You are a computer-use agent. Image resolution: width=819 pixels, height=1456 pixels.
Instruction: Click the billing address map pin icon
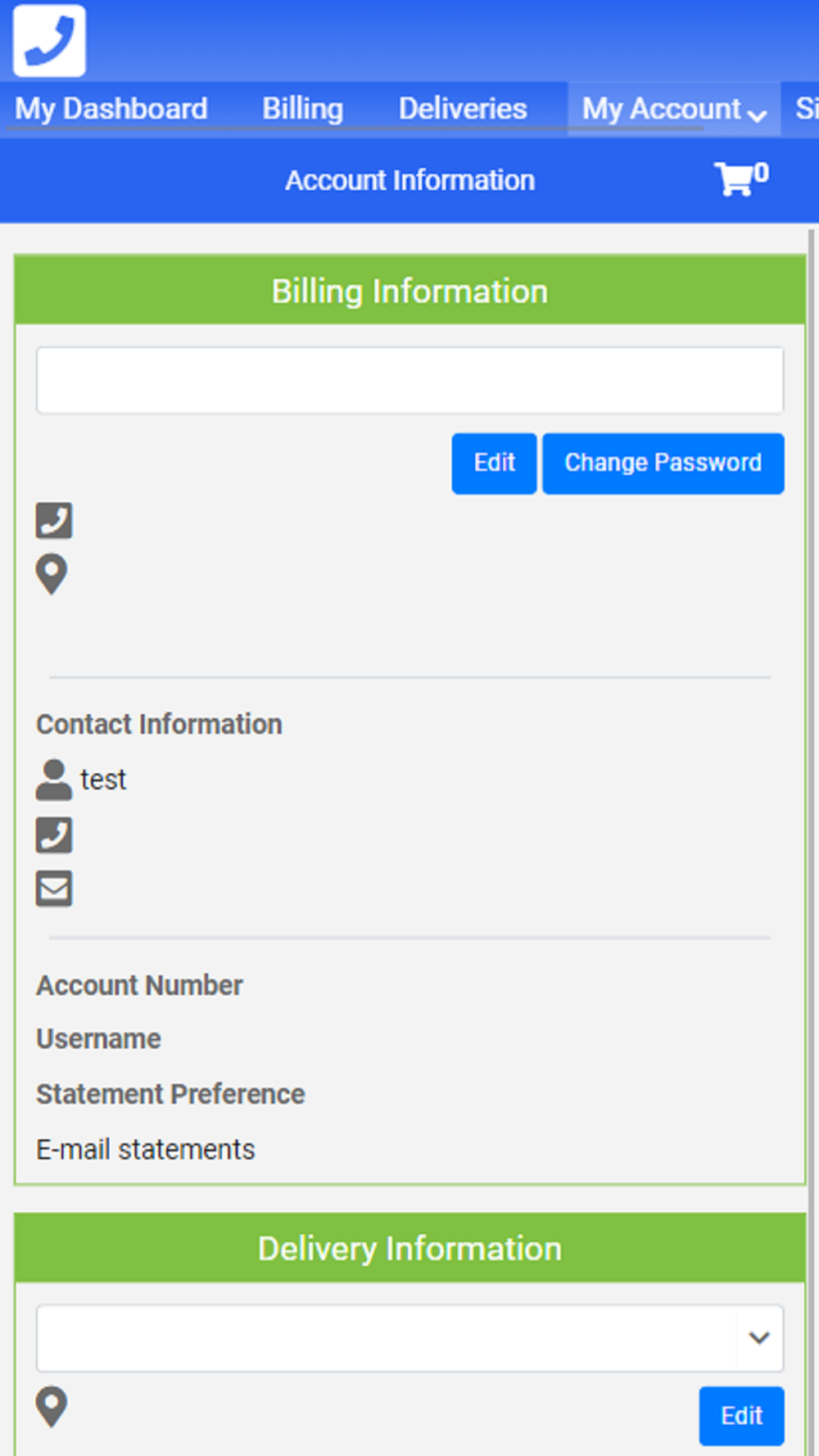[52, 574]
